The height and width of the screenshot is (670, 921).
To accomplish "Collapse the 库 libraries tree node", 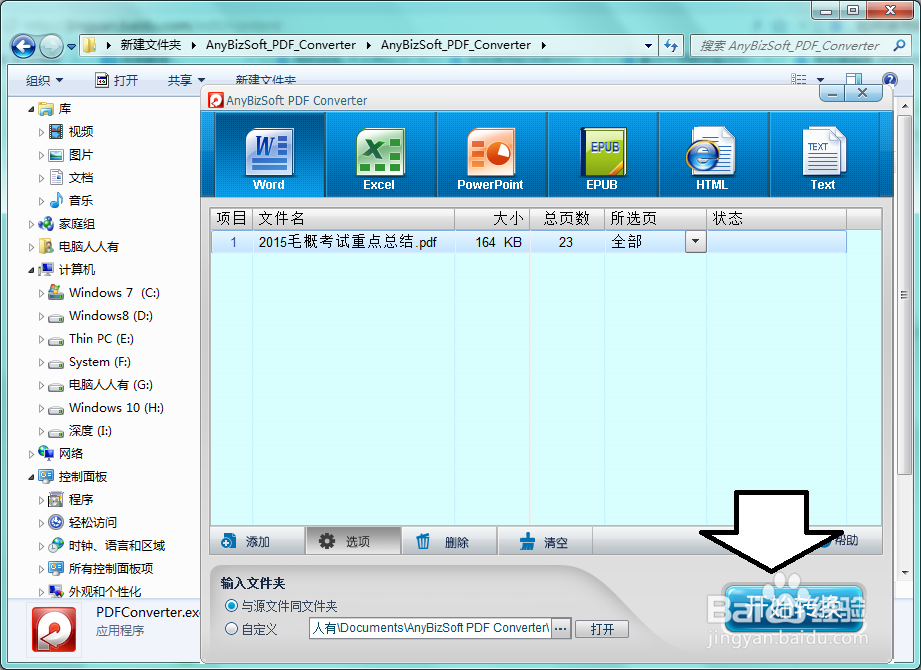I will [x=31, y=109].
